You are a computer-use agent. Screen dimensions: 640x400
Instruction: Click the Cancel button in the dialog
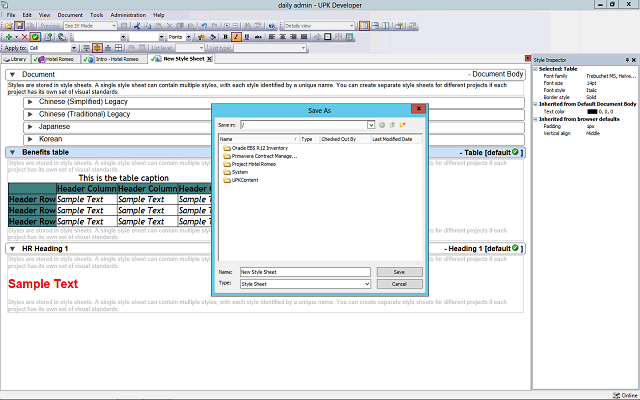(399, 284)
